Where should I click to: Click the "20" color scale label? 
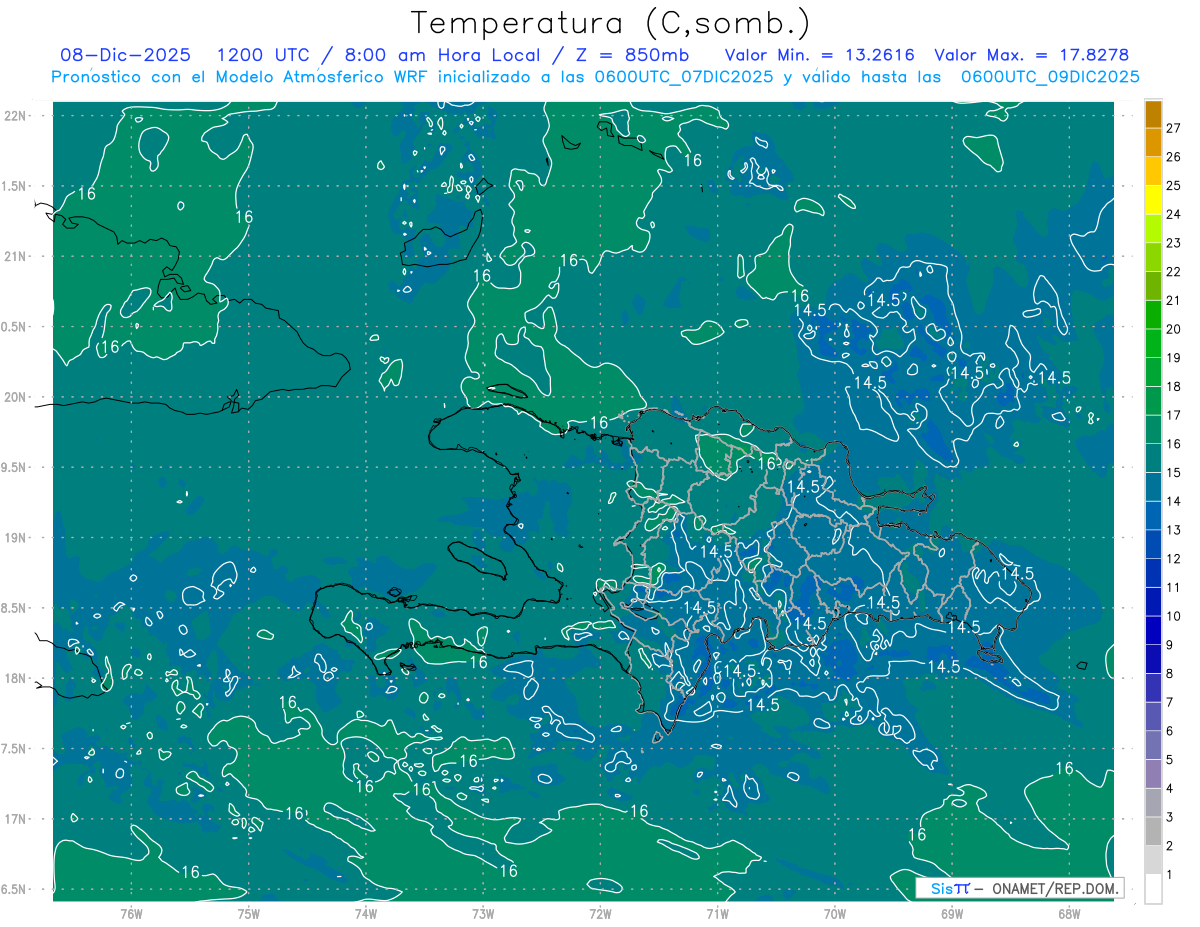[x=1173, y=329]
